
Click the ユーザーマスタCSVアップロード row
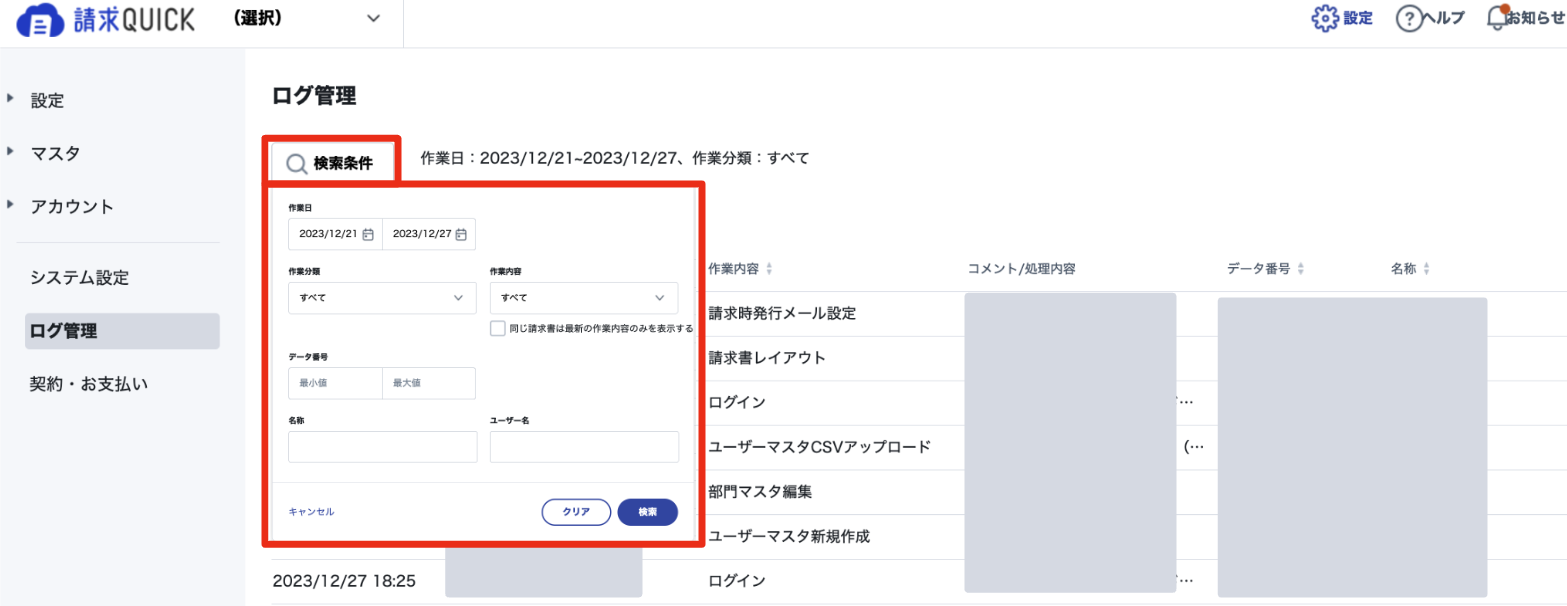pyautogui.click(x=819, y=446)
